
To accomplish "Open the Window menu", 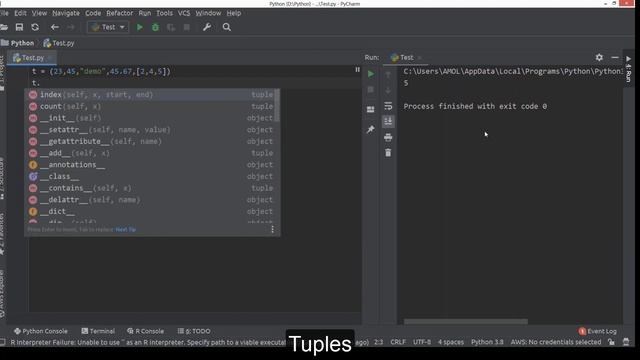I will pyautogui.click(x=208, y=13).
